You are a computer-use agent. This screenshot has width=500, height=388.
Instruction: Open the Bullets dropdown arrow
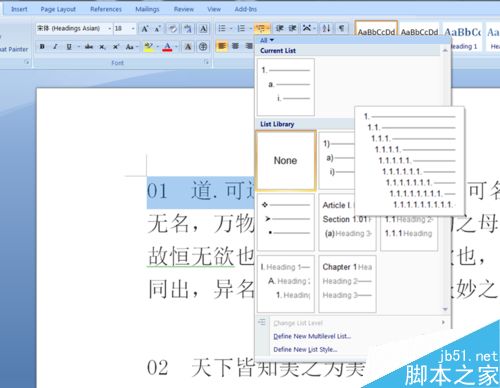pyautogui.click(x=231, y=29)
